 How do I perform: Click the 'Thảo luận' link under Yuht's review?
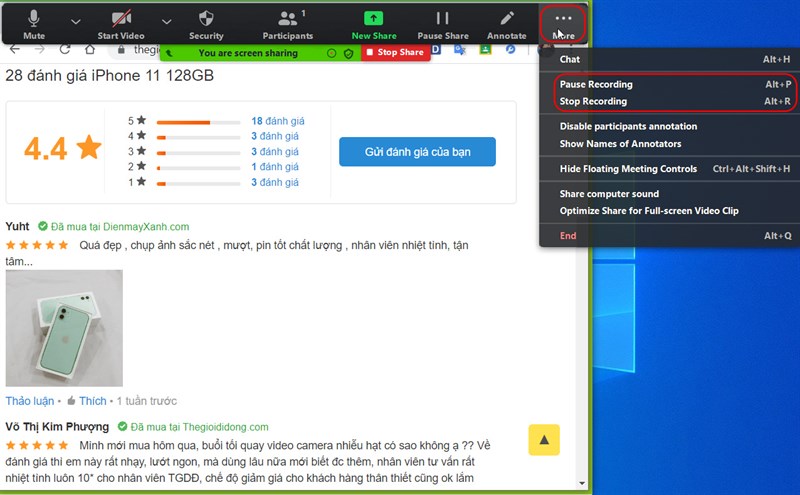click(30, 401)
